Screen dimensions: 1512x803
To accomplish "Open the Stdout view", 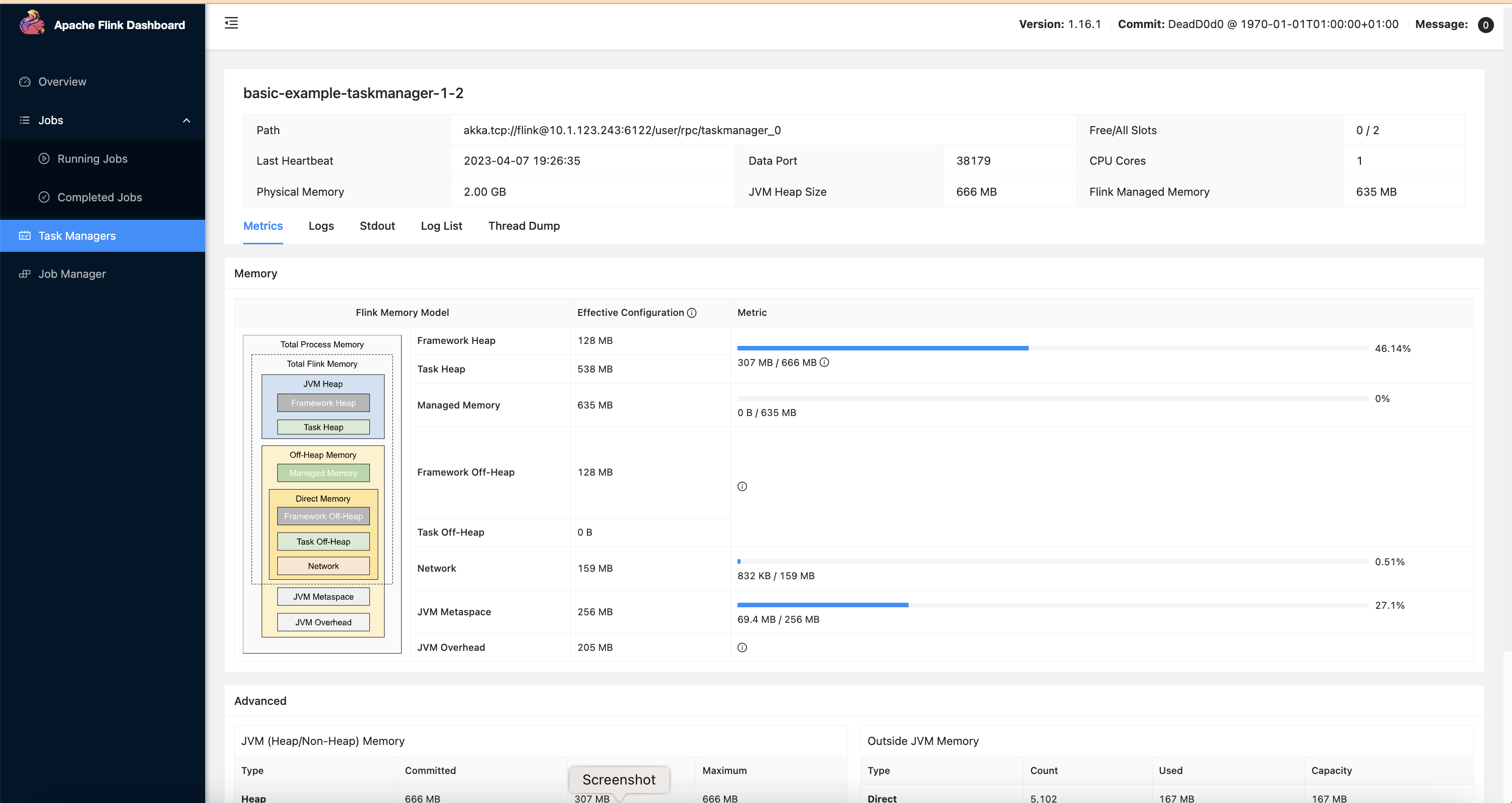I will coord(377,226).
